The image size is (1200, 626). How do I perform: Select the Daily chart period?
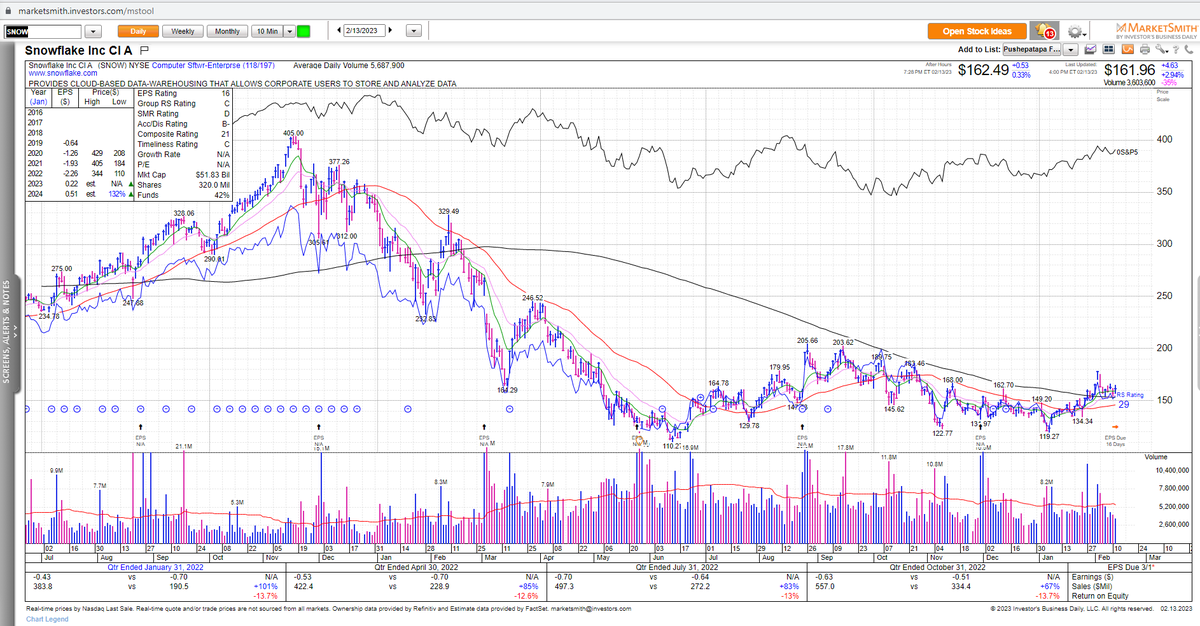(x=137, y=31)
